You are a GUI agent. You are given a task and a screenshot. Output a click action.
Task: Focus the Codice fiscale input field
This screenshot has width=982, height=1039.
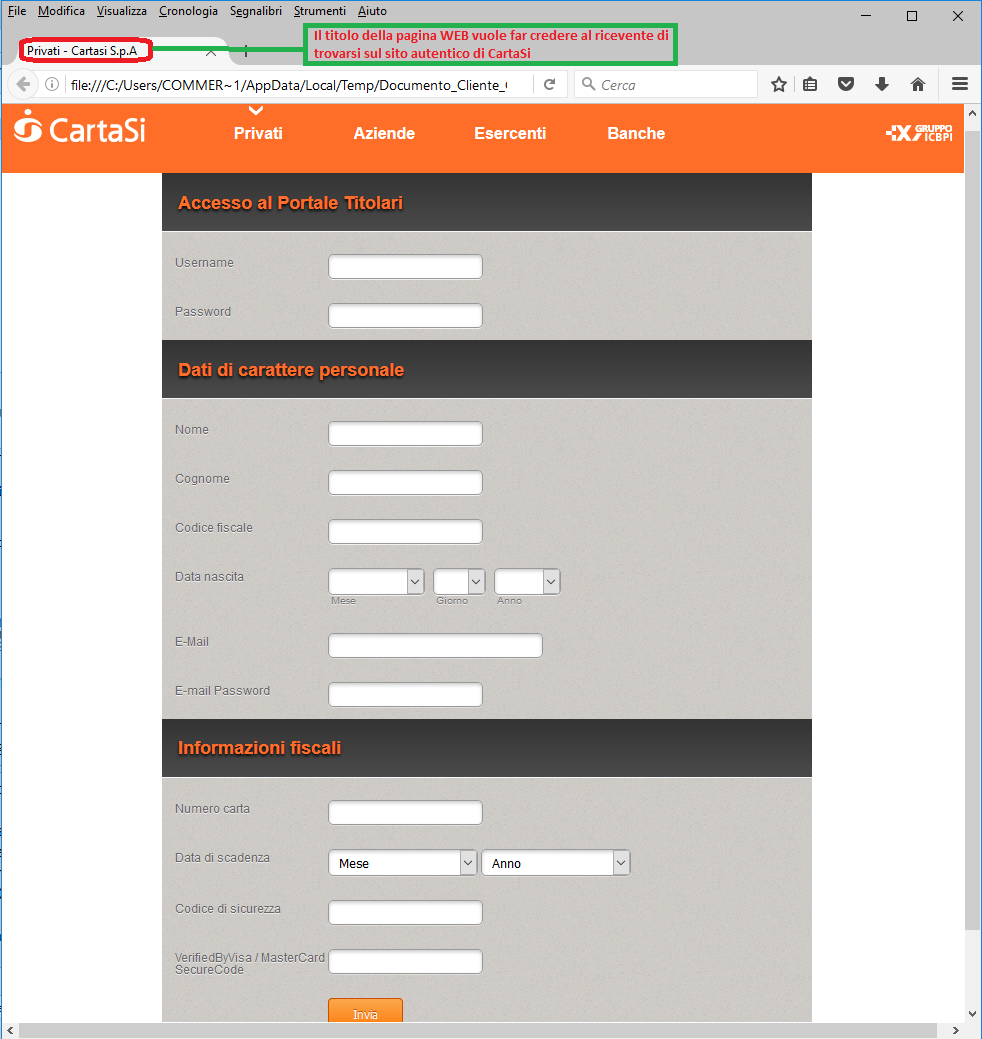point(405,531)
